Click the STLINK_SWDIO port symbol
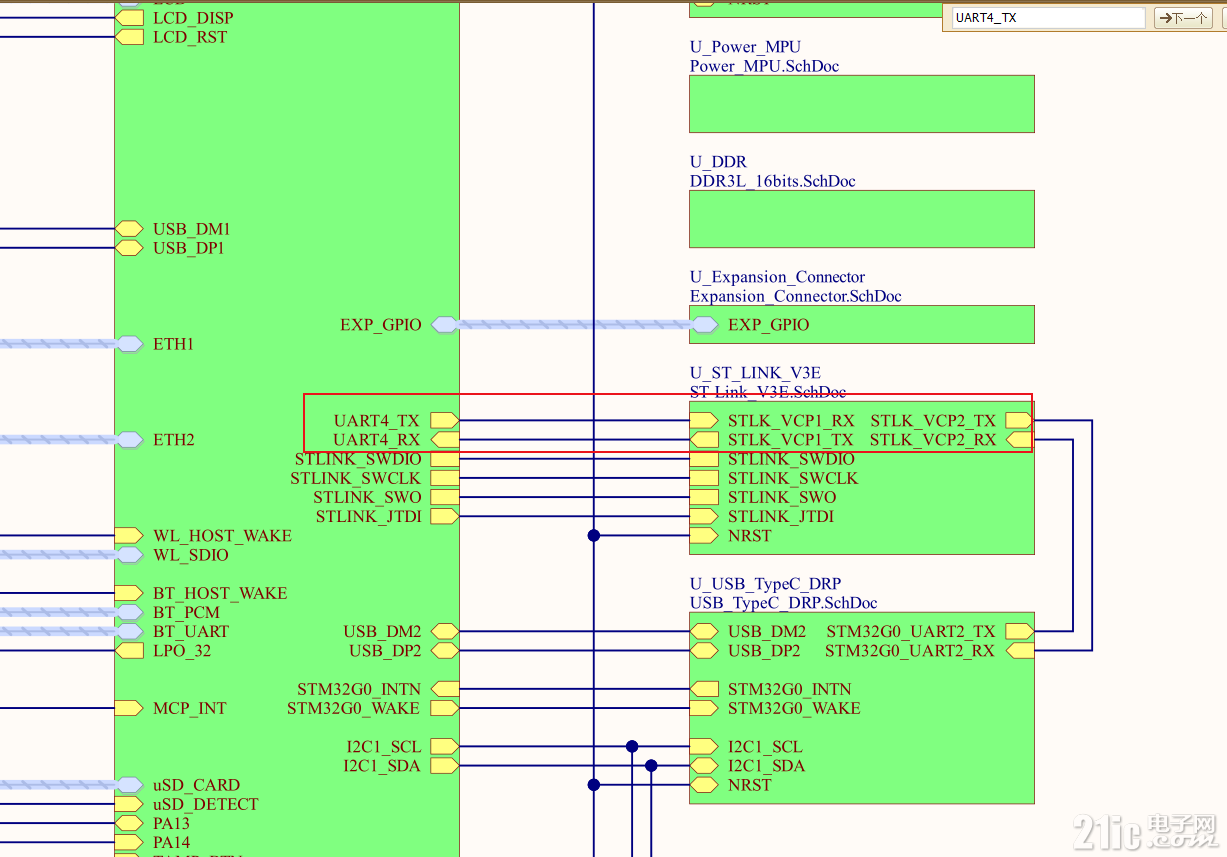Screen dimensions: 1227x857 click(x=443, y=458)
